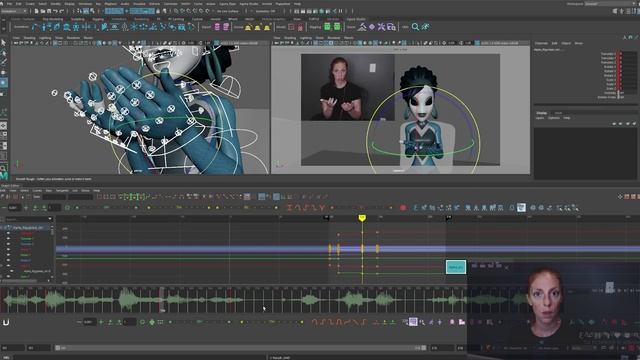Click the Save Scene icon in the status line
Screen dimensions: 640x360
click(49, 11)
